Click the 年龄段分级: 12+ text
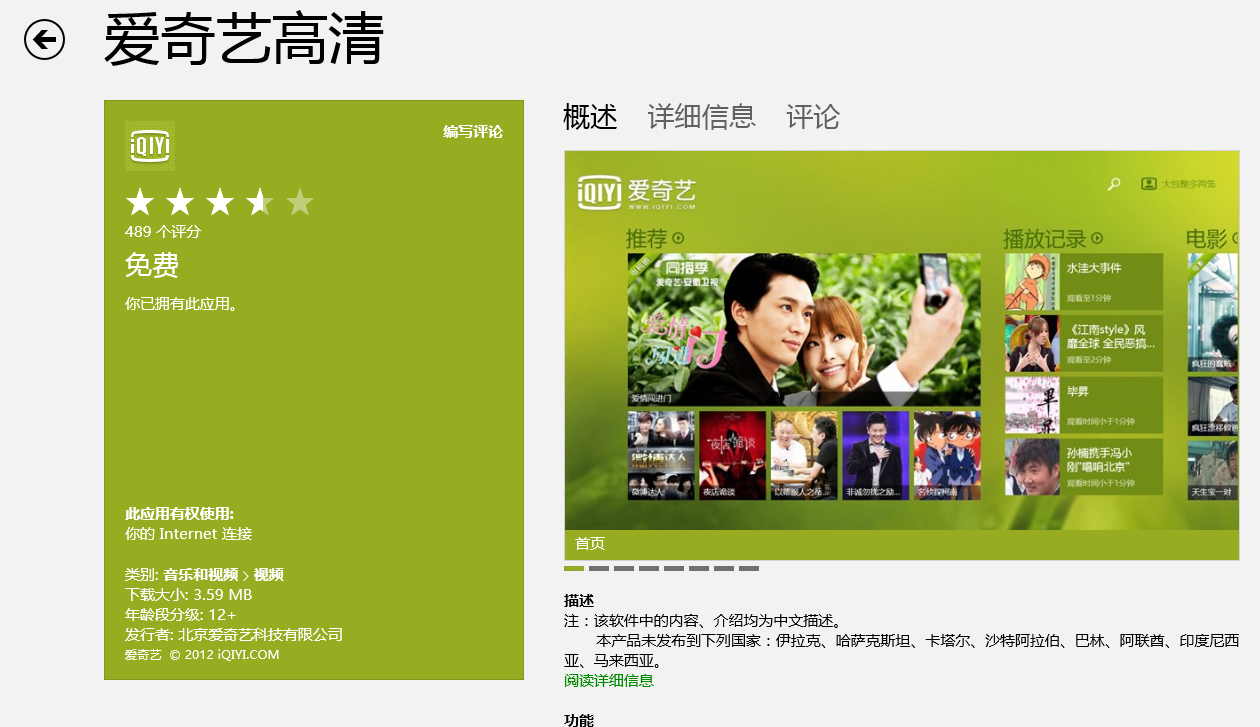The image size is (1260, 727). click(x=180, y=615)
